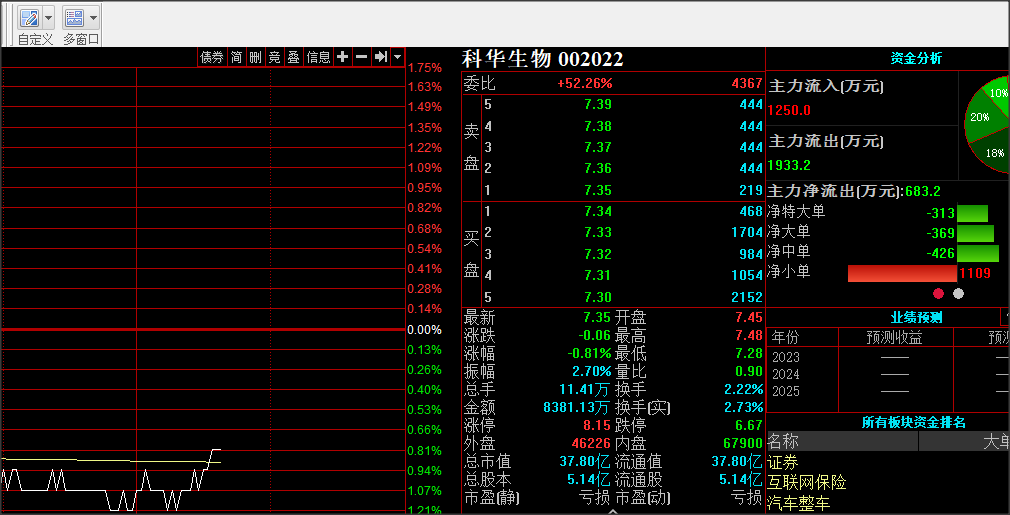The image size is (1010, 515).
Task: Open the 信息 info button
Action: pyautogui.click(x=318, y=57)
